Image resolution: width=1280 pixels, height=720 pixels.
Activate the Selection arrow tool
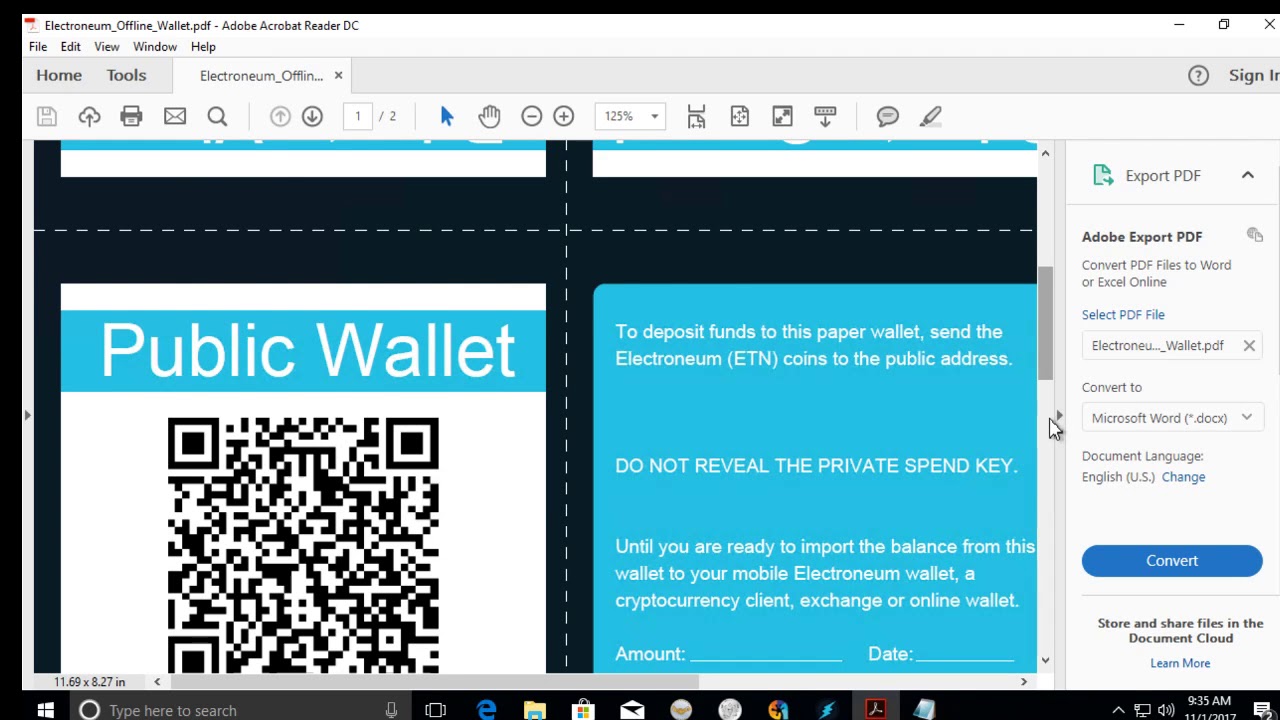tap(447, 116)
